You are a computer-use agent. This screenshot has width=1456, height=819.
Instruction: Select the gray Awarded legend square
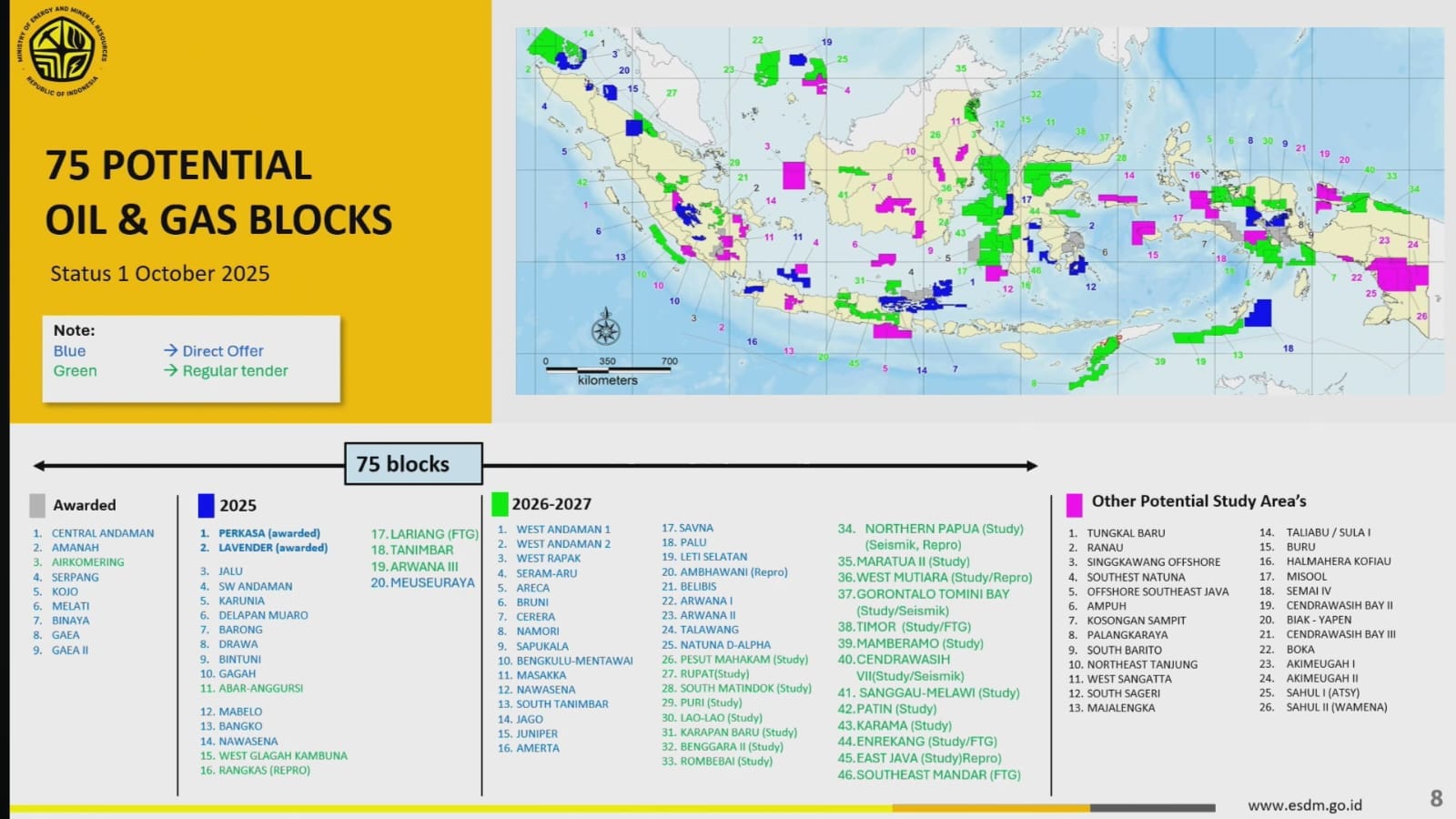(37, 505)
